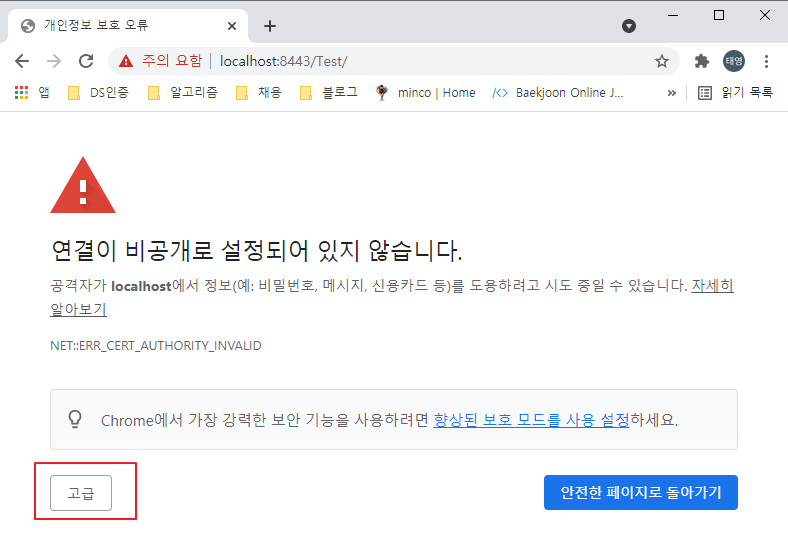
Task: Go back using the browser back arrow
Action: (x=22, y=61)
